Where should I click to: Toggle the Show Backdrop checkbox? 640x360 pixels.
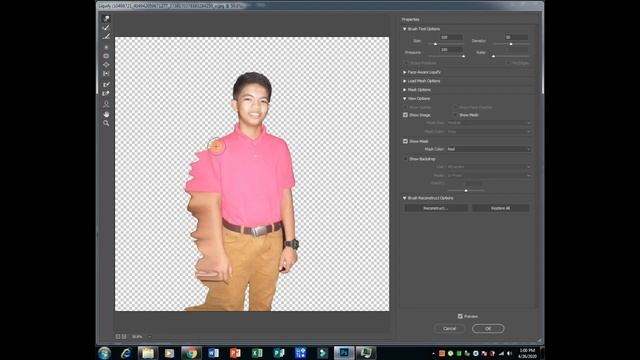click(x=405, y=159)
